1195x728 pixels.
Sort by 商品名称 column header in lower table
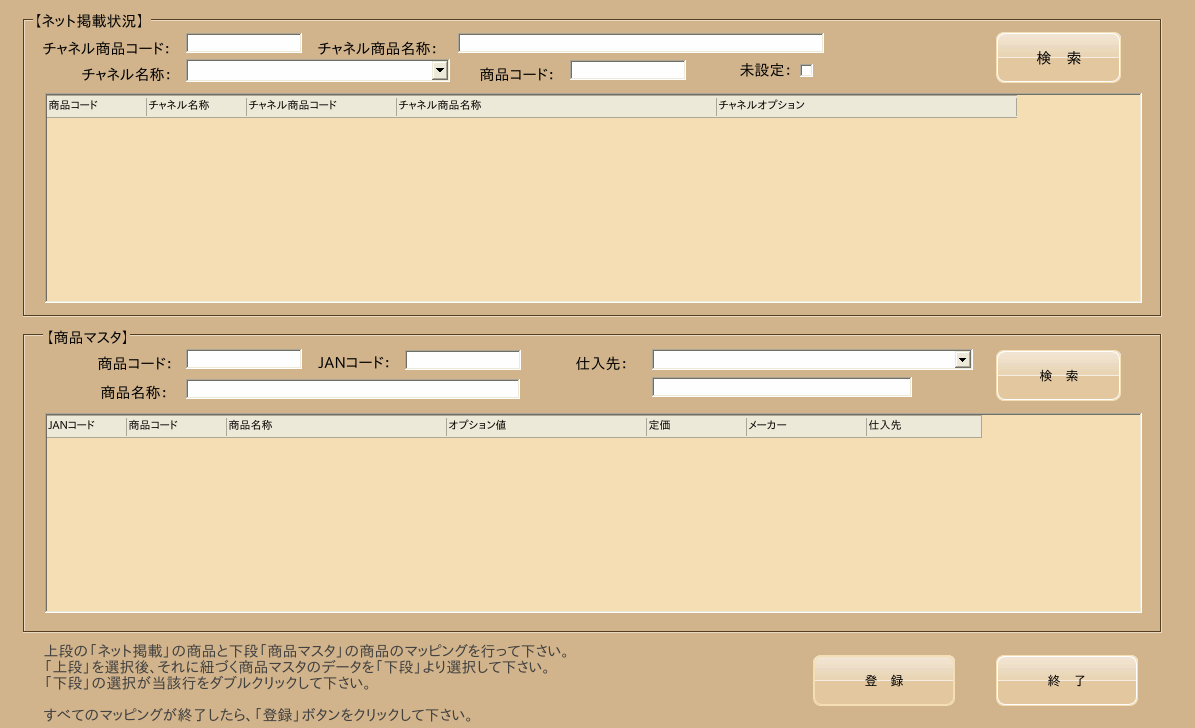click(x=336, y=426)
